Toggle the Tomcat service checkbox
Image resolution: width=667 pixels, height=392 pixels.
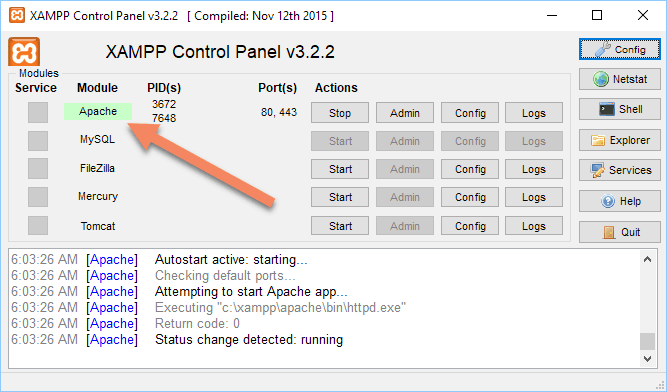coord(38,225)
